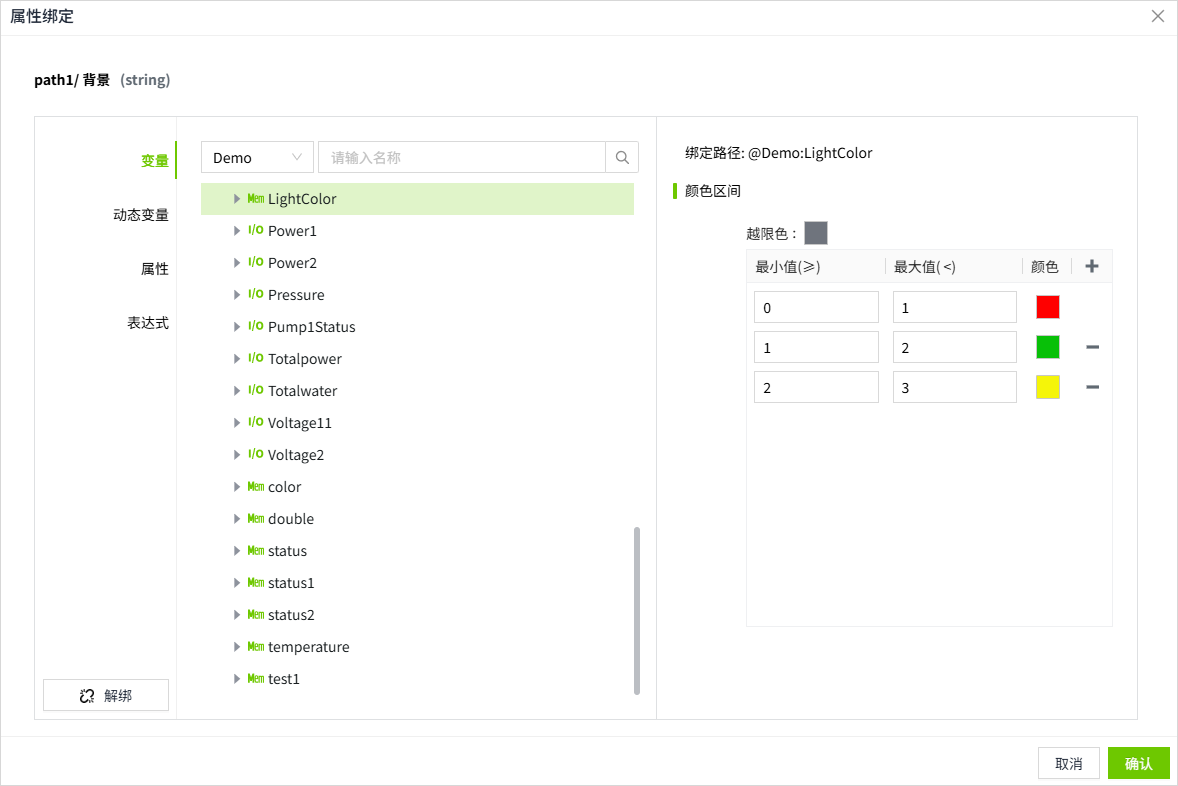Confirm with the 确认 button
This screenshot has width=1178, height=786.
(1138, 764)
